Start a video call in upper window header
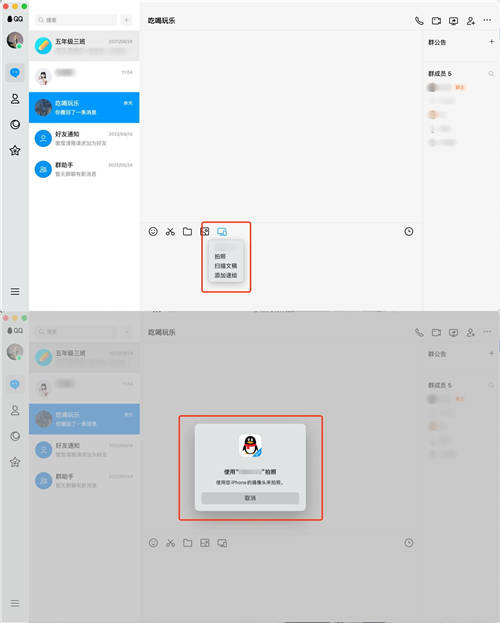The width and height of the screenshot is (500, 623). 436,21
